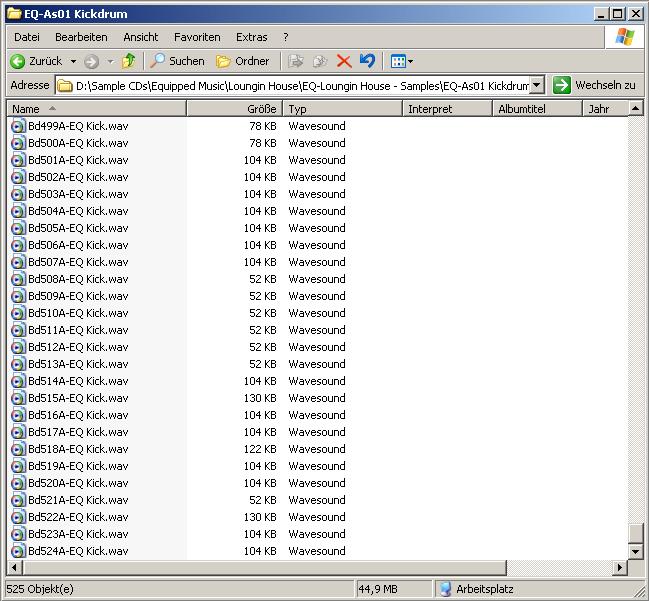Open the Favoriten menu

click(197, 37)
